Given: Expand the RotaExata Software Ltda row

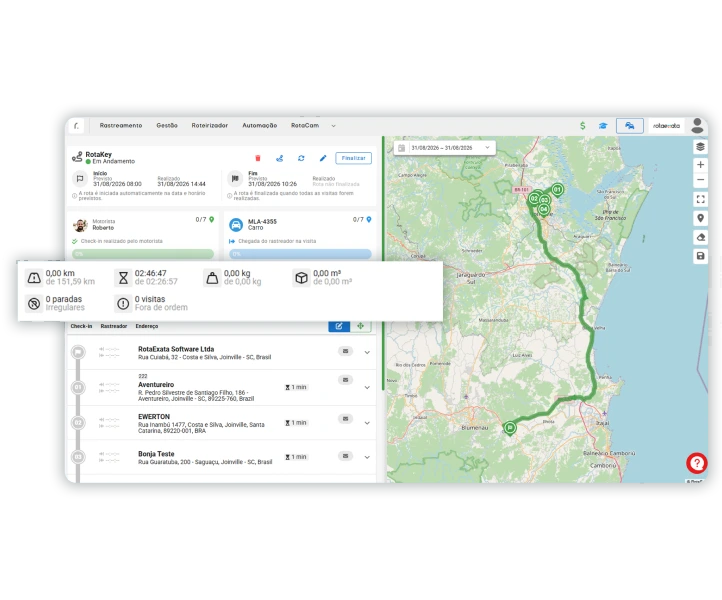Looking at the screenshot, I should (x=367, y=352).
